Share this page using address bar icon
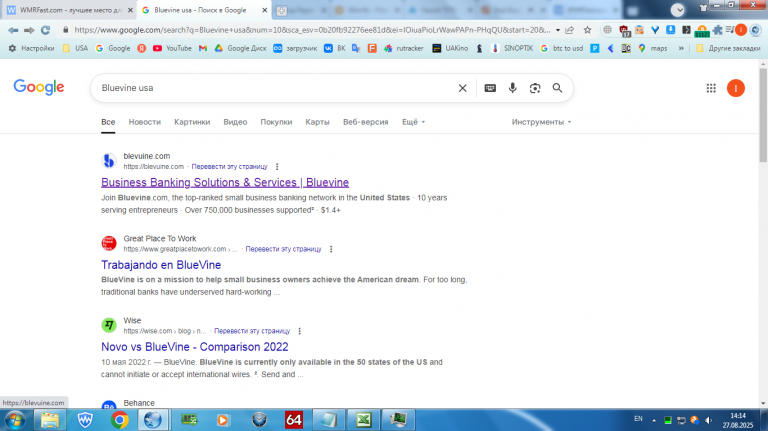 pyautogui.click(x=570, y=30)
